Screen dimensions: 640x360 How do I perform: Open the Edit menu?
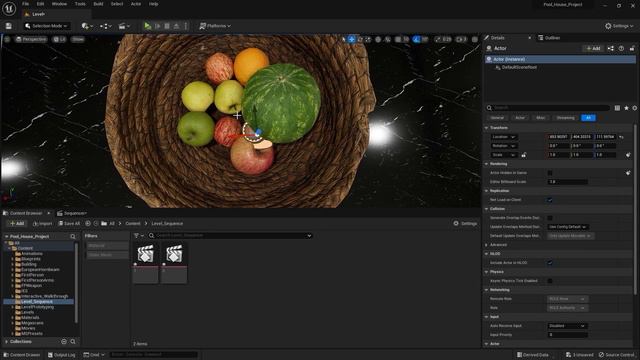click(40, 4)
